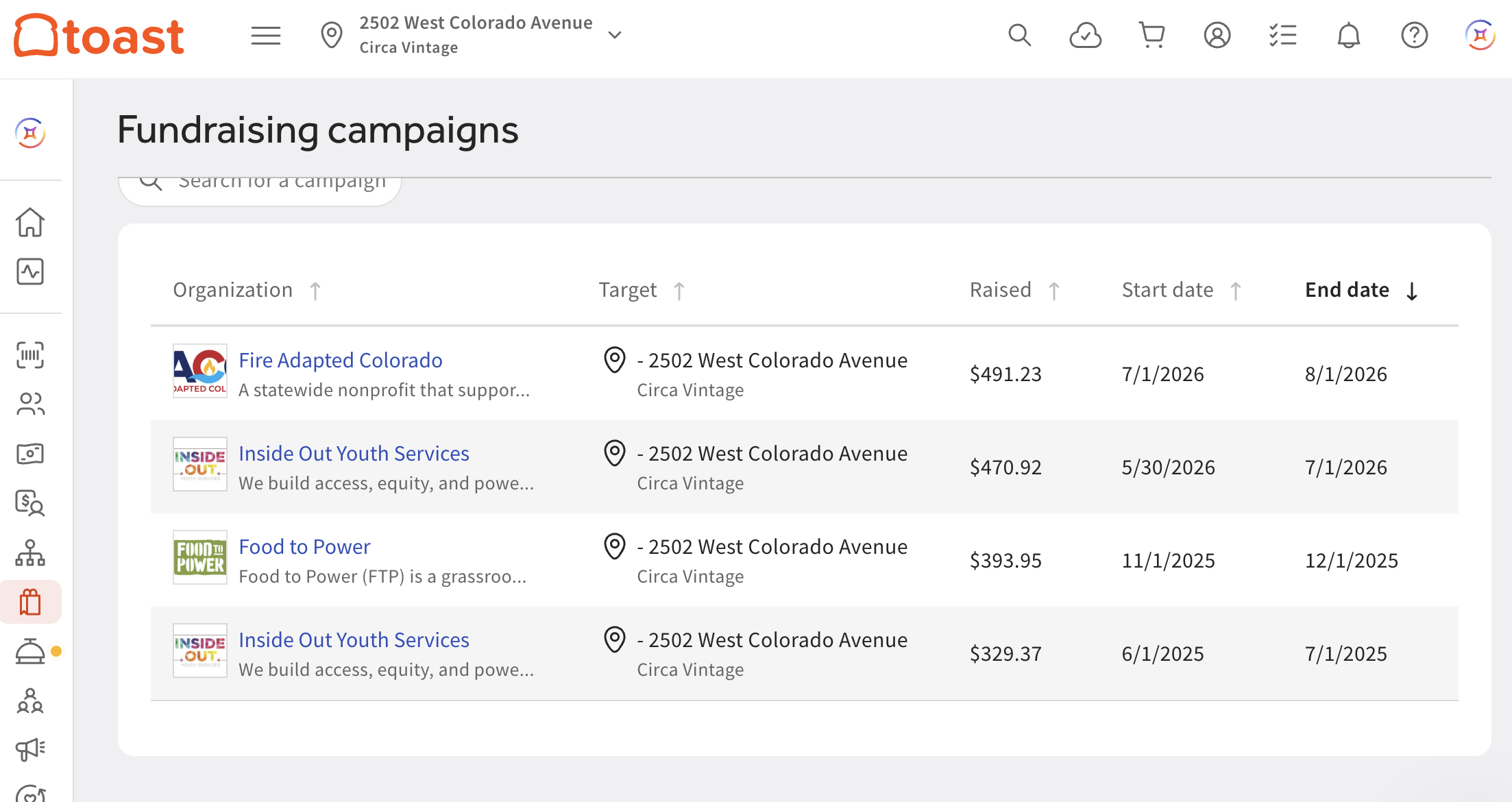Open Food to Power campaign link
This screenshot has height=802, width=1512.
click(x=304, y=546)
